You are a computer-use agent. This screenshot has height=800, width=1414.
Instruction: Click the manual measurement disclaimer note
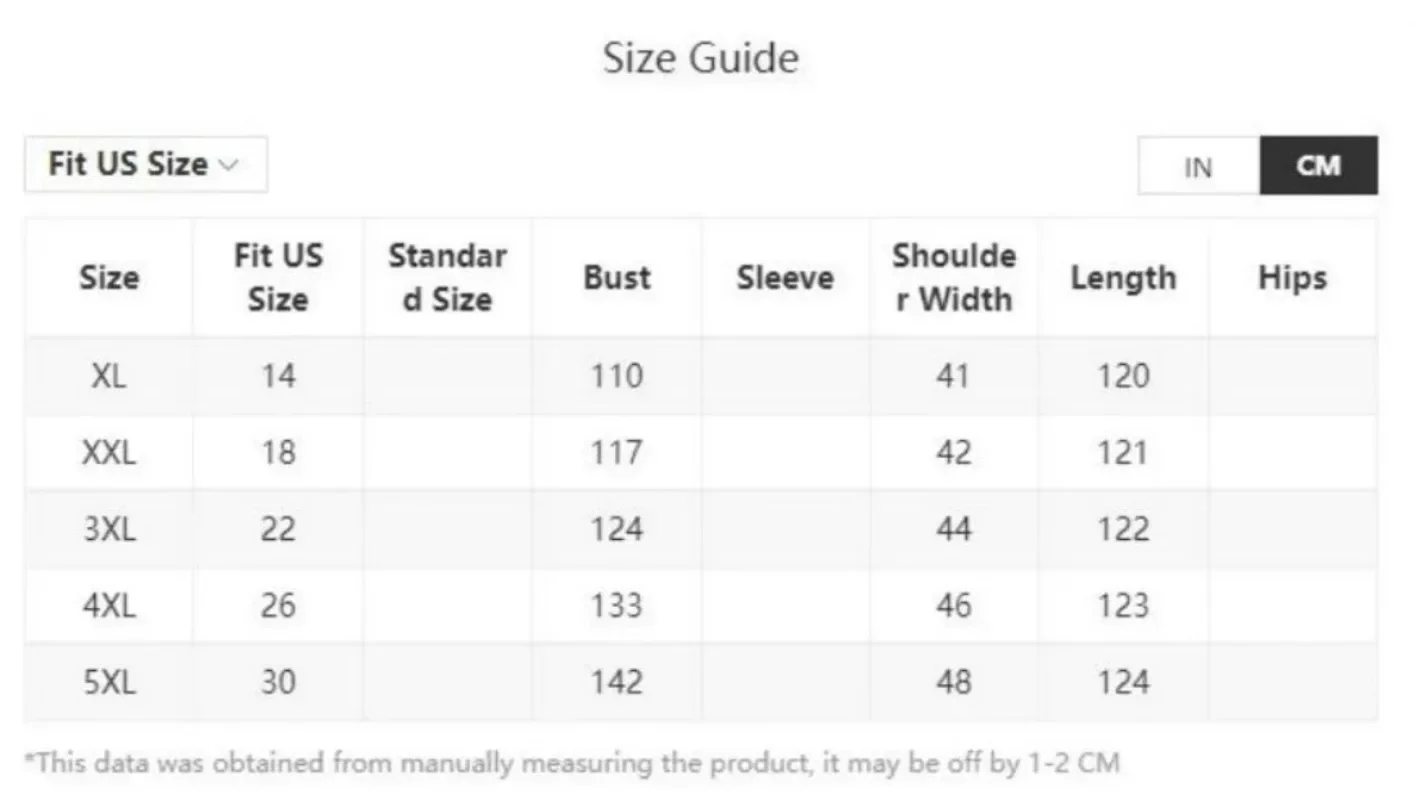(572, 764)
